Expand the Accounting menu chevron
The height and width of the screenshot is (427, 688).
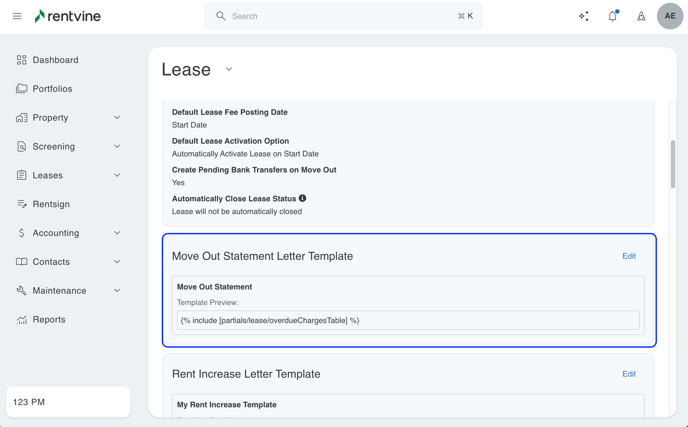click(x=117, y=233)
